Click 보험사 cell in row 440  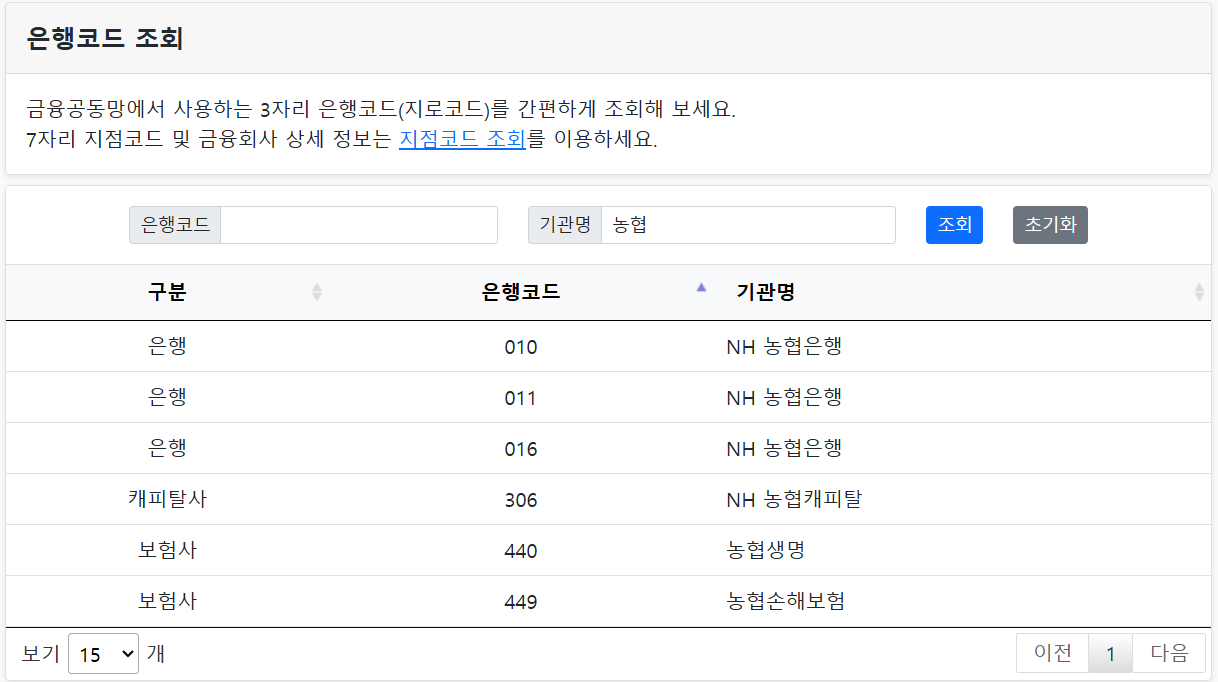tap(167, 550)
